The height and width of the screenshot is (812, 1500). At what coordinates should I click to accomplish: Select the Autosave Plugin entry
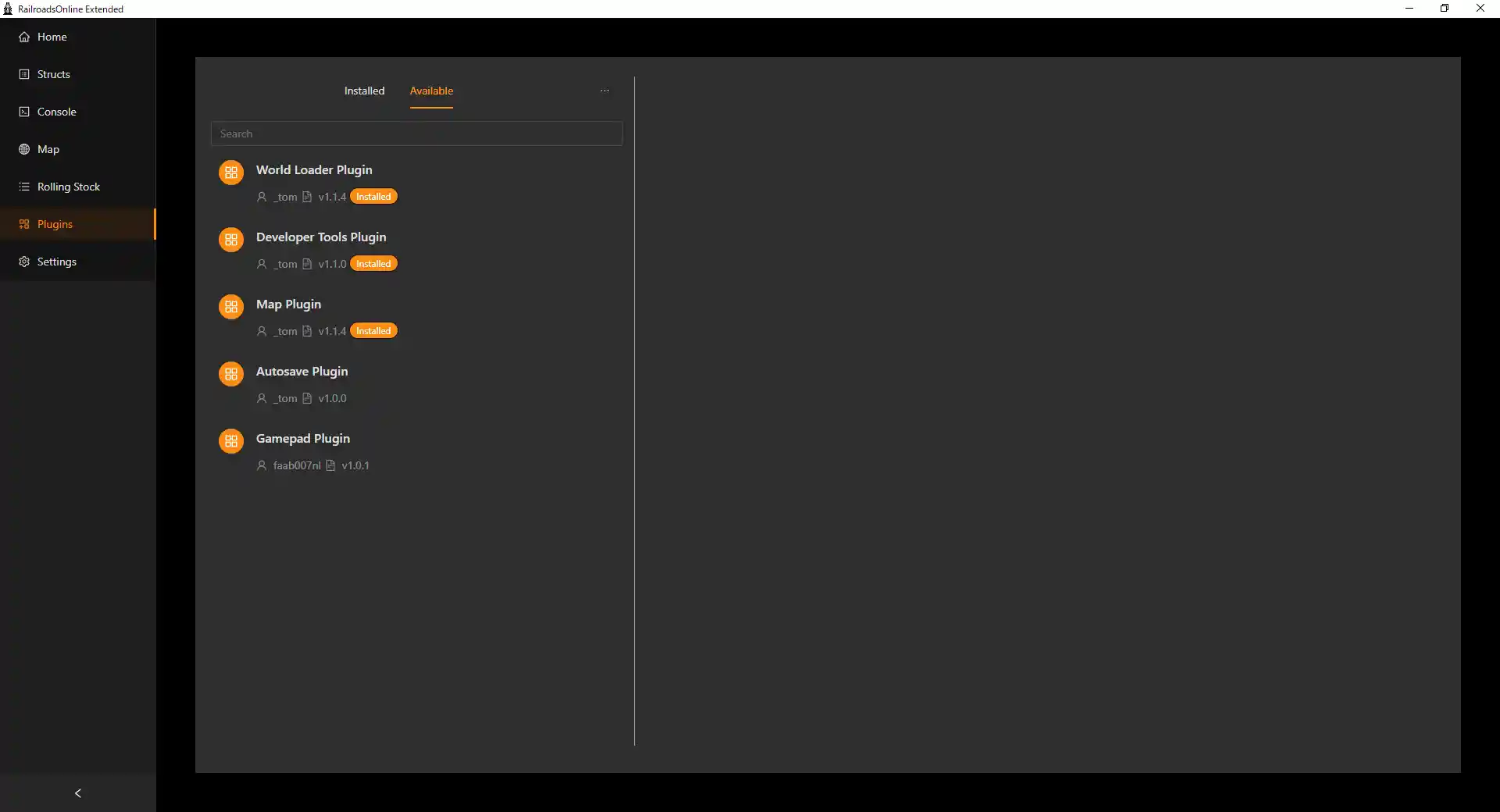[302, 372]
